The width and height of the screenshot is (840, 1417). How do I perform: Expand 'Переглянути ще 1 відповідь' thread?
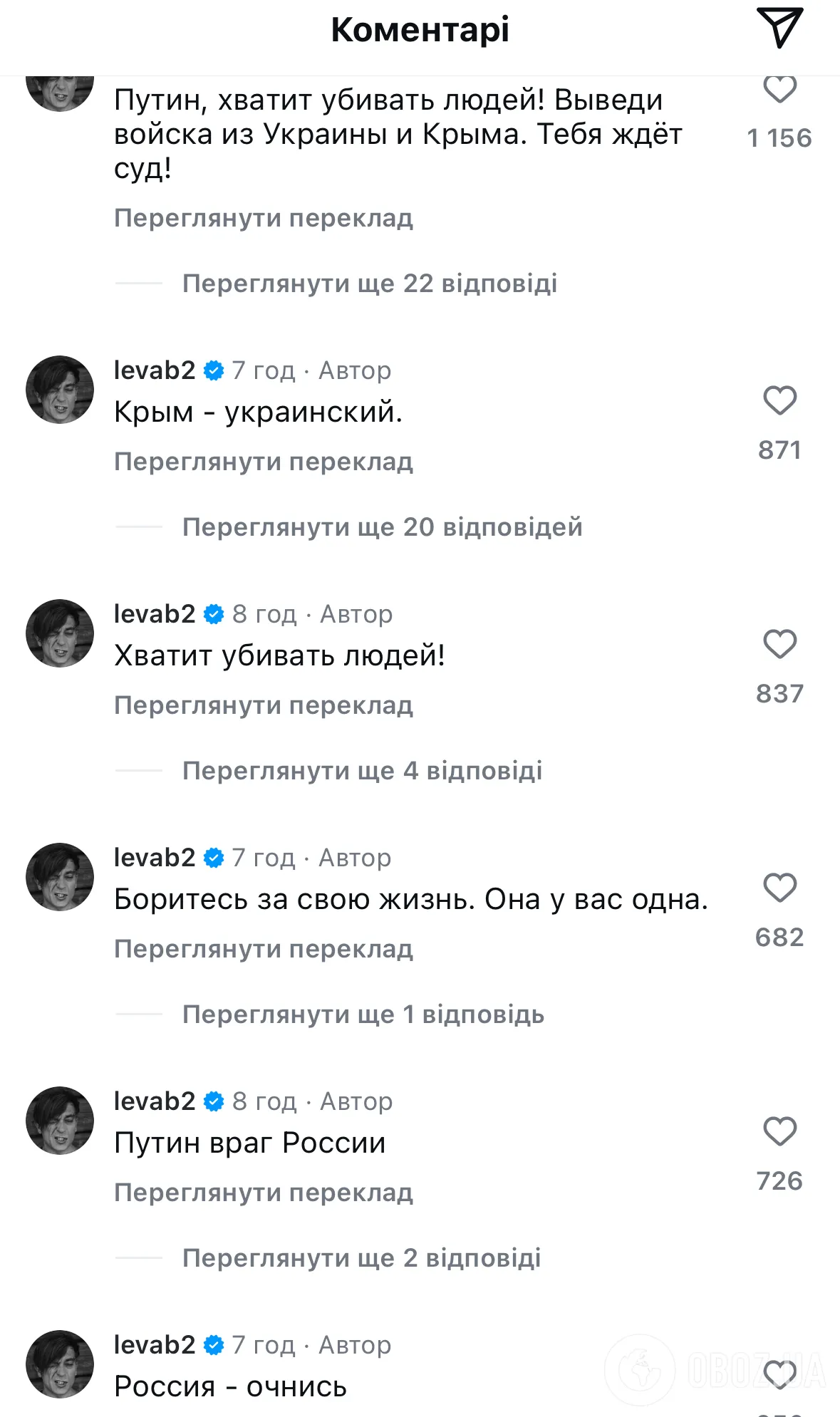[363, 1014]
